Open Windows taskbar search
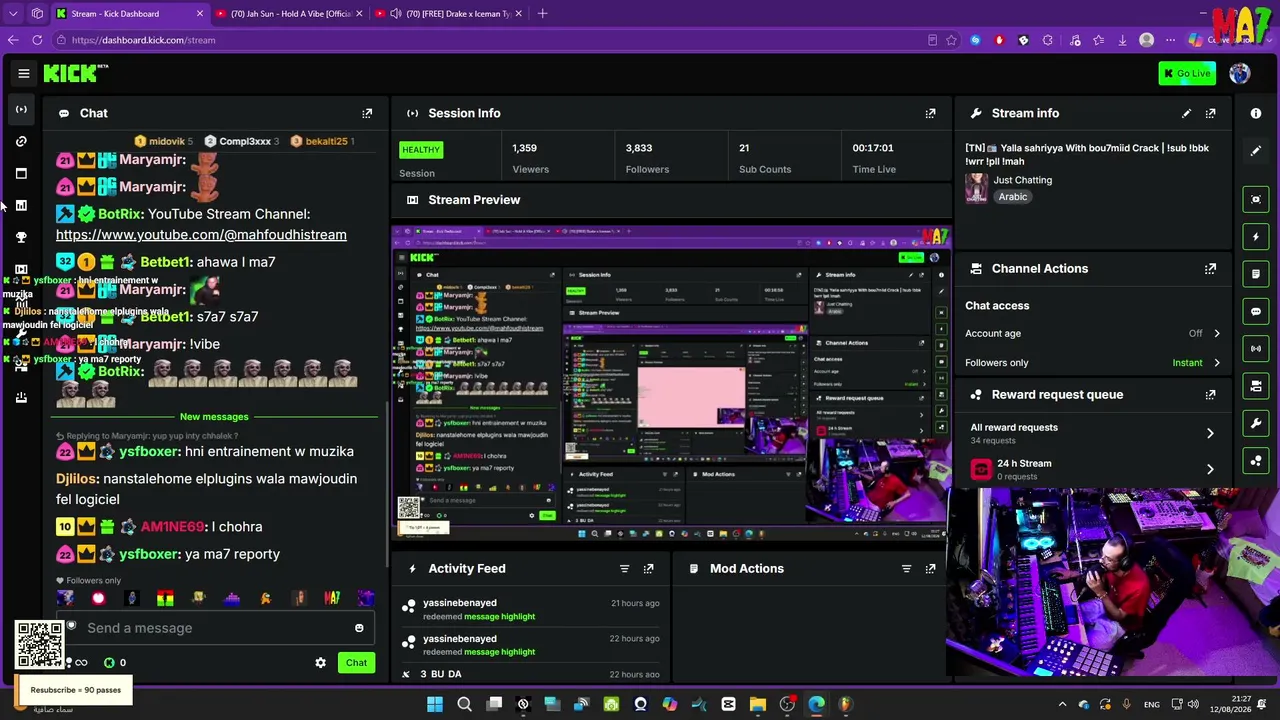 point(464,704)
